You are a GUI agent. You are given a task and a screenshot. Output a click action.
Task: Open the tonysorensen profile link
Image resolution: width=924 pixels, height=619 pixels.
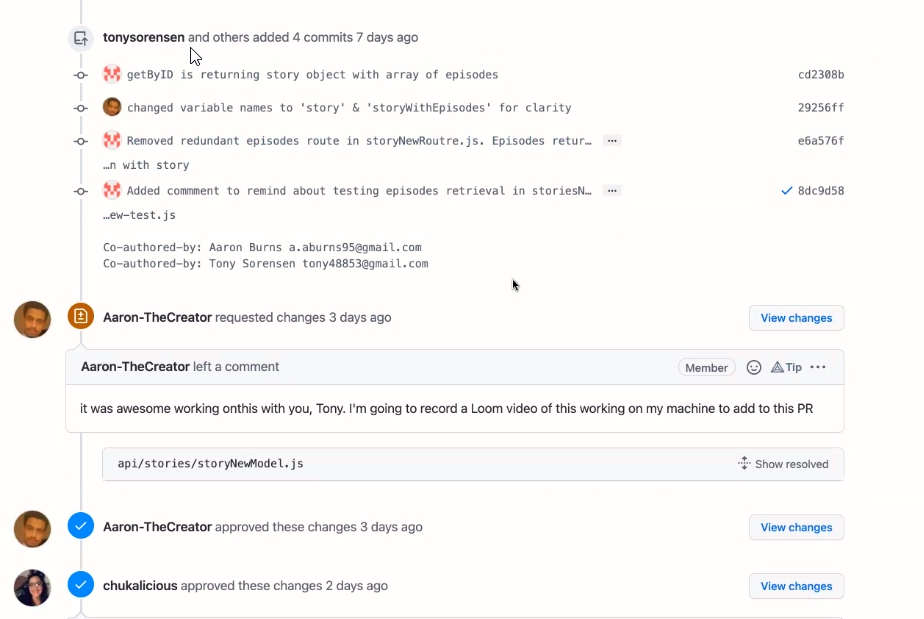pos(143,38)
